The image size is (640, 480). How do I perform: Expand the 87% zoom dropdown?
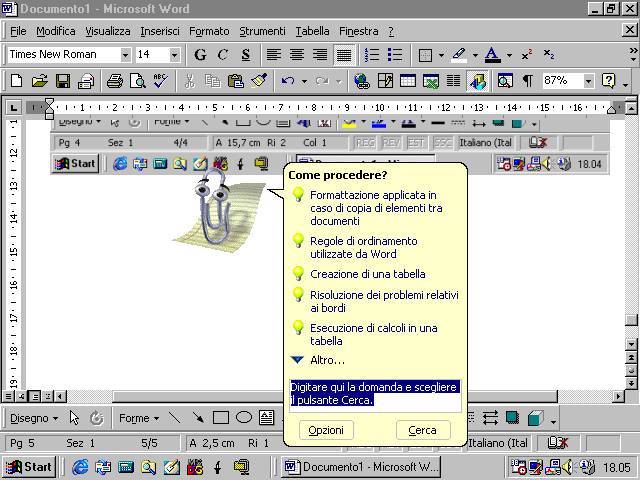pos(588,81)
